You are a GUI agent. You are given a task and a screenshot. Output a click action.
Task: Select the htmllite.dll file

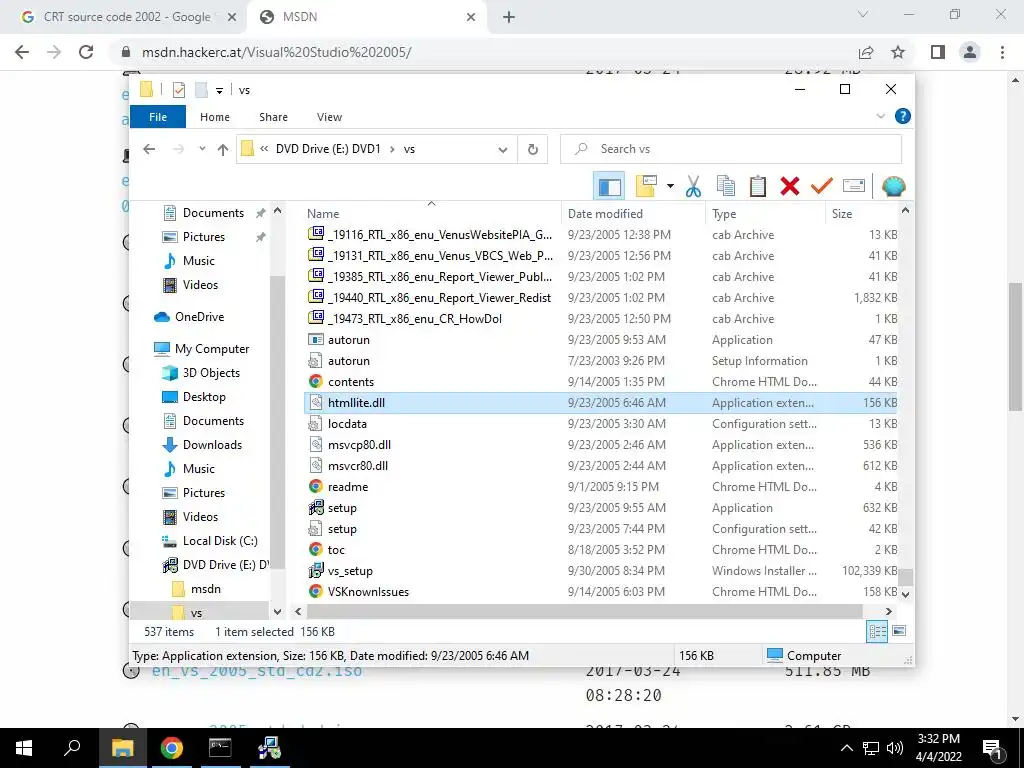601,403
